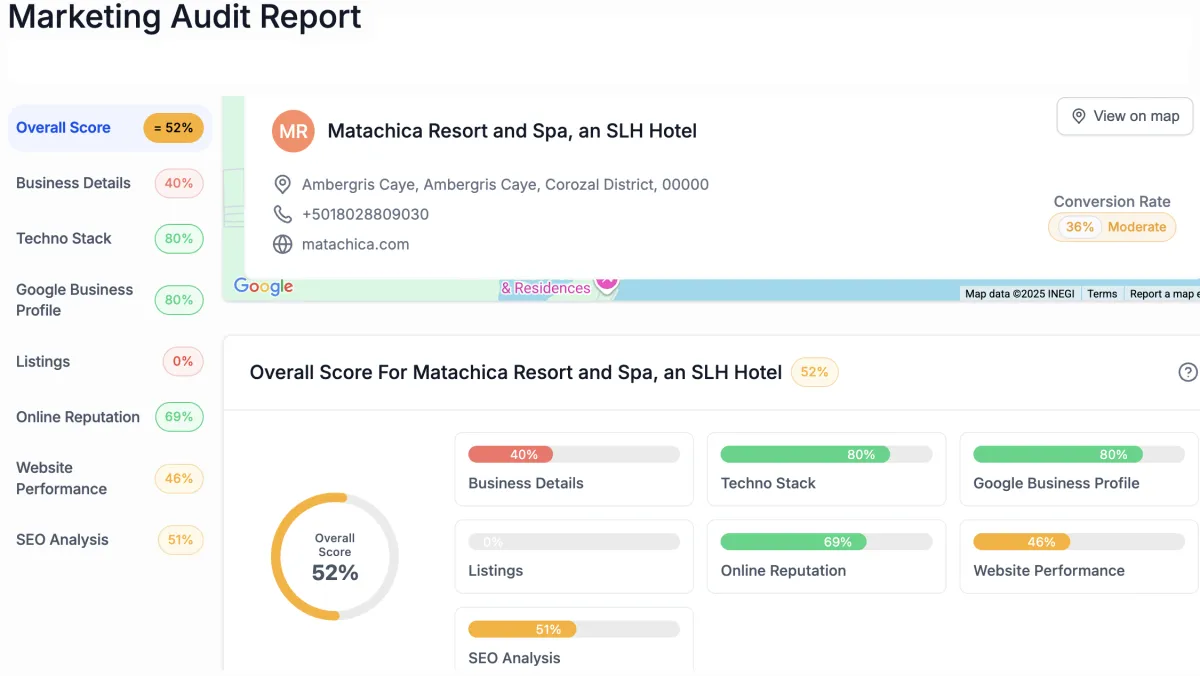1200x676 pixels.
Task: Open the help question mark icon
Action: (1188, 372)
